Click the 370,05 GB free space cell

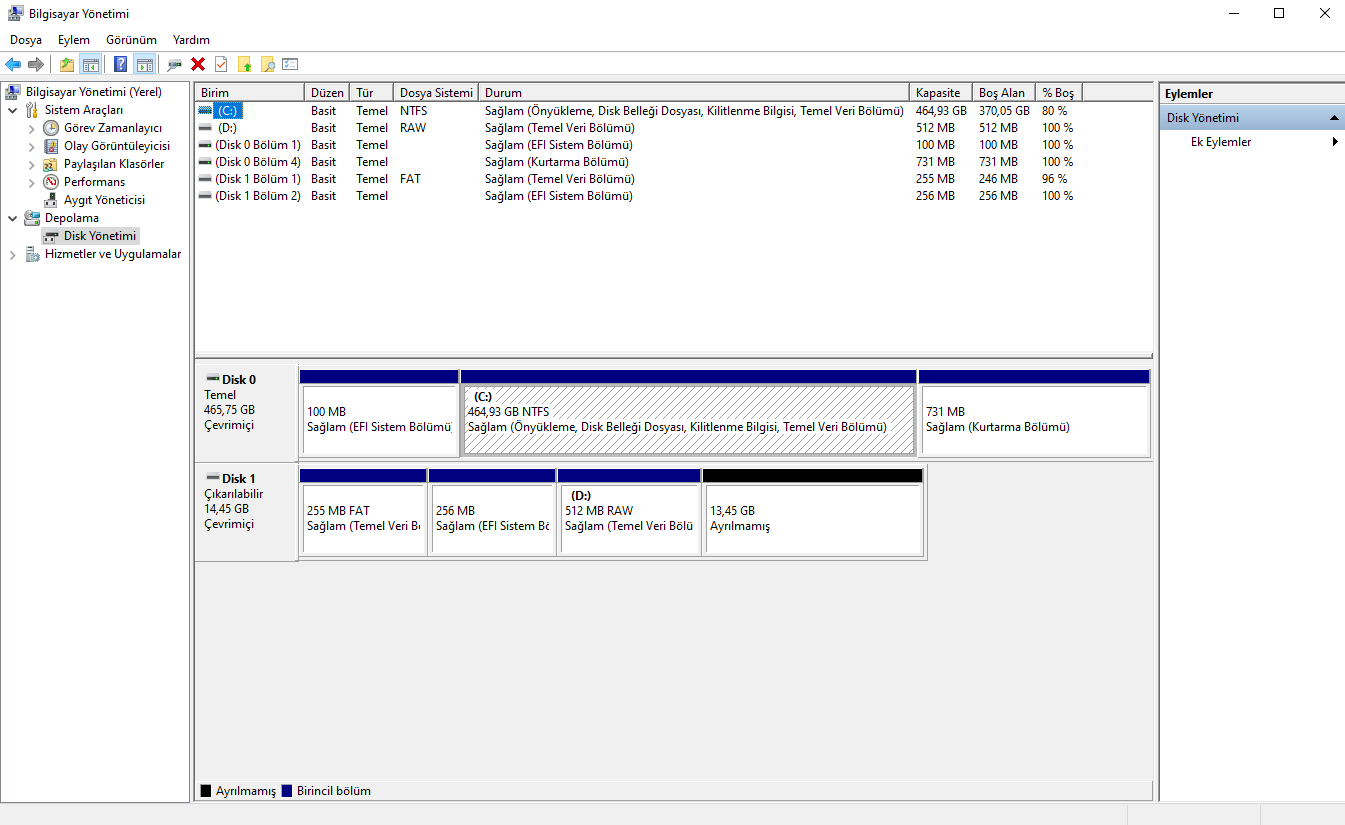click(x=1004, y=111)
